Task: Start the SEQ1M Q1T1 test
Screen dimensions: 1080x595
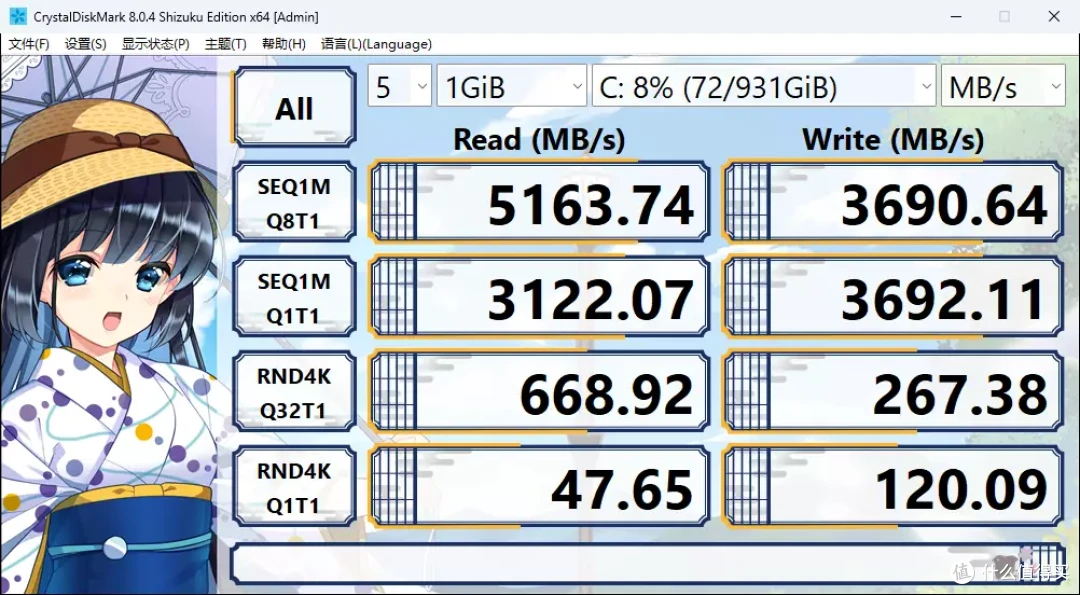Action: click(295, 297)
